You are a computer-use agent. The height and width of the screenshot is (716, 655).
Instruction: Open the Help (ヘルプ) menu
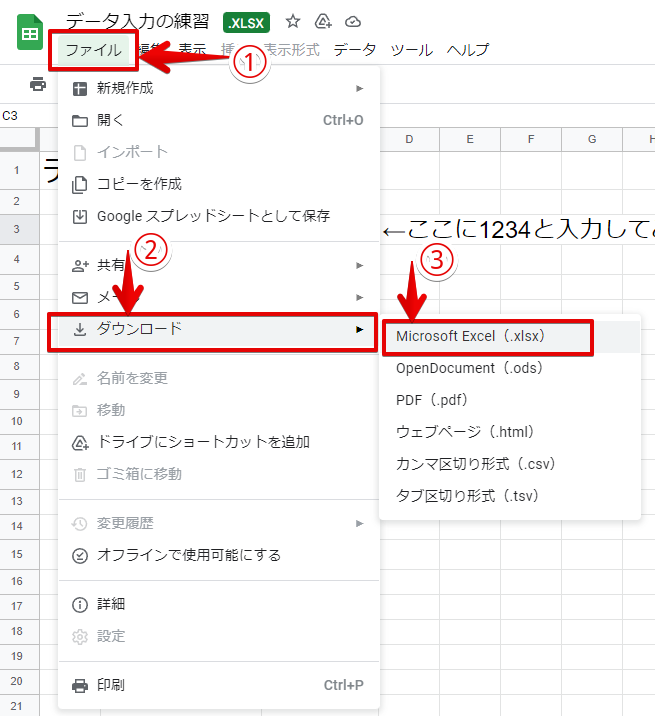(x=468, y=49)
